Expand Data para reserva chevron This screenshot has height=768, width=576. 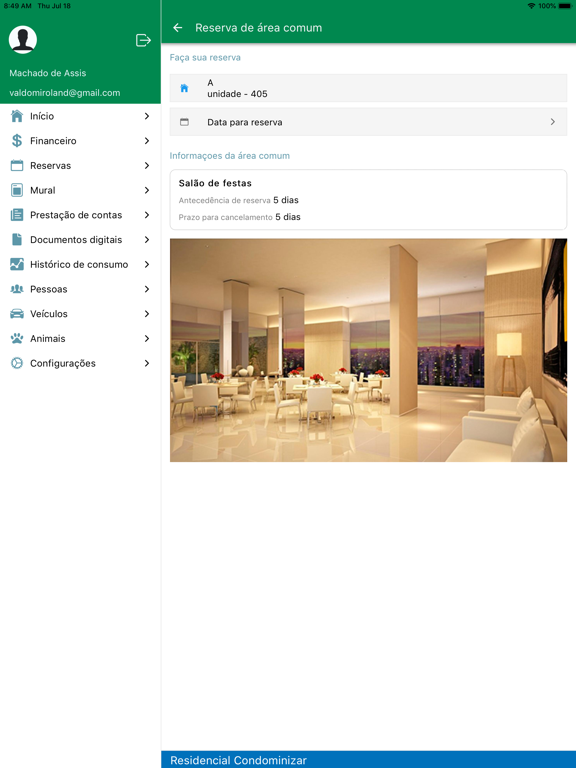tap(552, 122)
